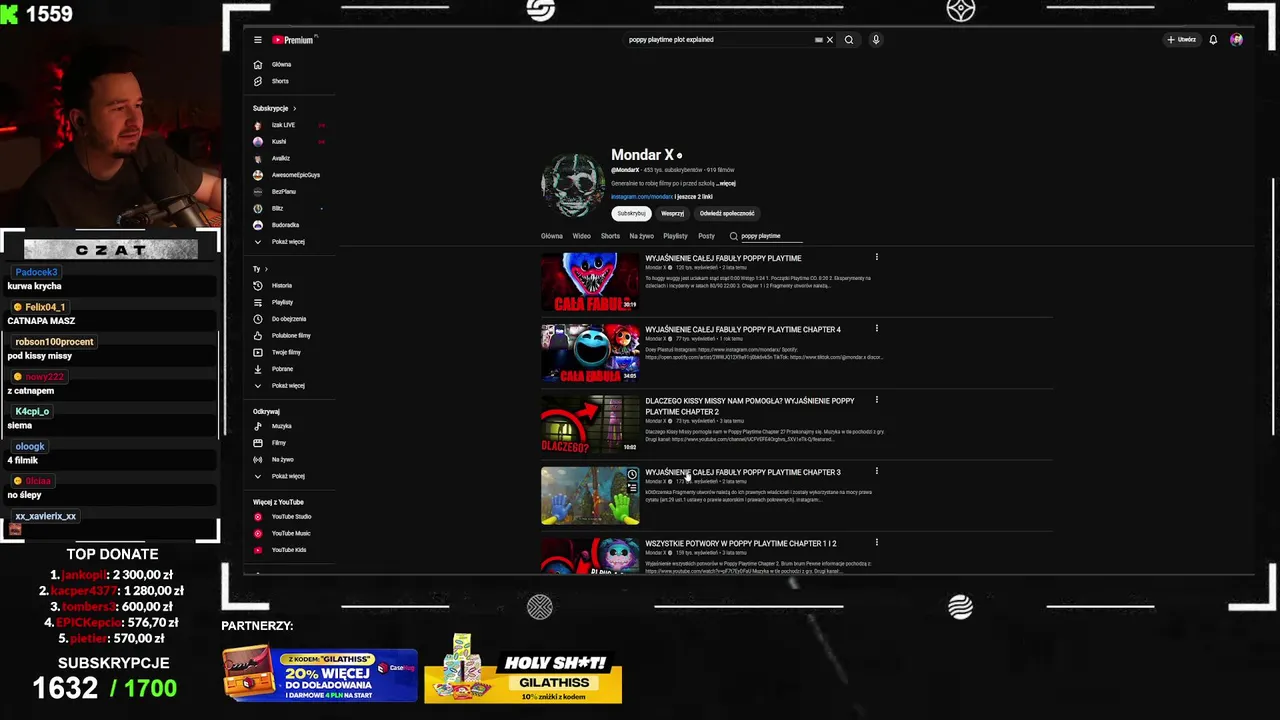
Task: Open the YouTube hamburger guide menu
Action: pos(257,40)
